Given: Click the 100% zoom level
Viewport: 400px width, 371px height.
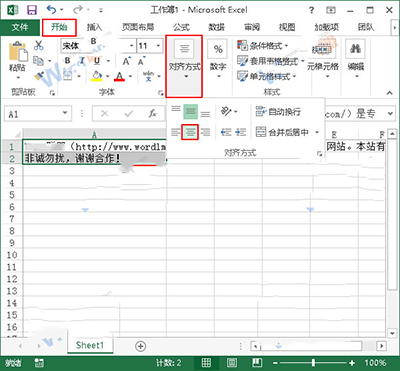Looking at the screenshot, I should coord(376,362).
